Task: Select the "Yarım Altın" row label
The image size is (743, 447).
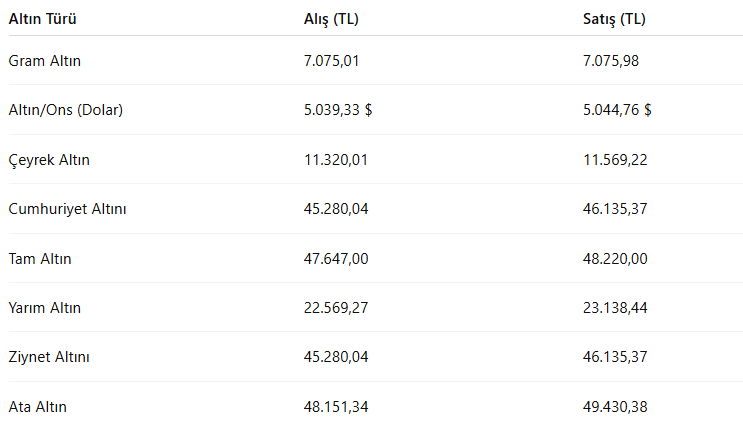Action: click(45, 308)
